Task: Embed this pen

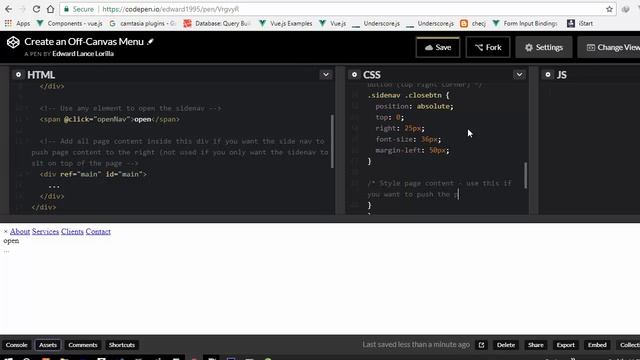Action: point(597,345)
